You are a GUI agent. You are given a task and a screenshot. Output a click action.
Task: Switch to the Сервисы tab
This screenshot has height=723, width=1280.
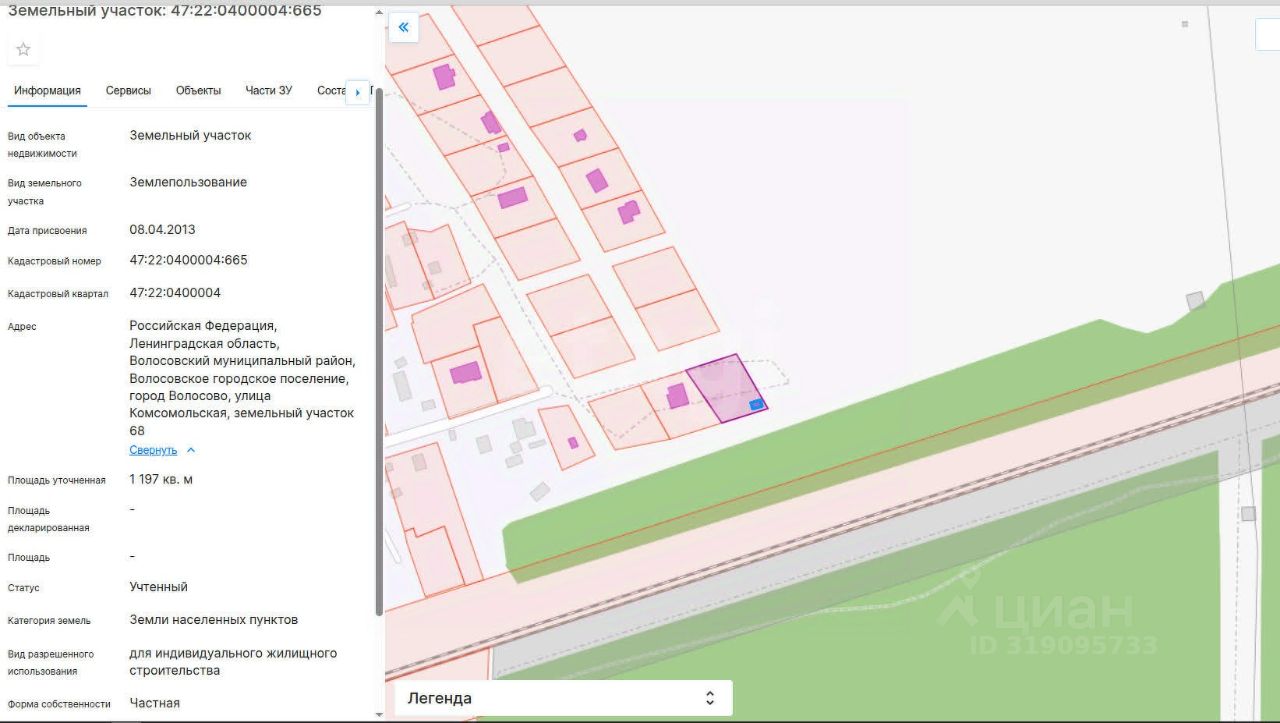(x=128, y=91)
